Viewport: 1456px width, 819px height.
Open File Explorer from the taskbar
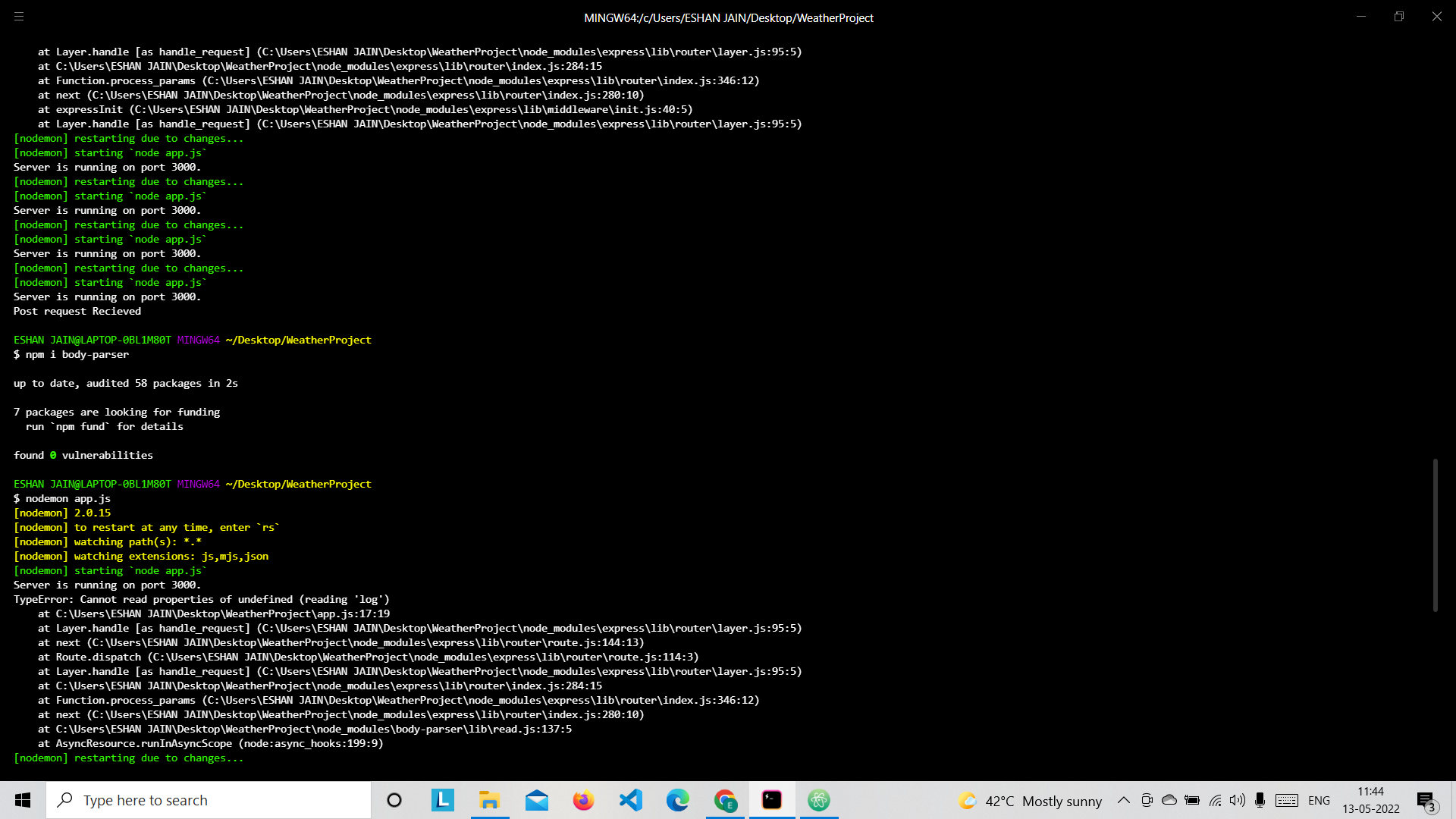pyautogui.click(x=490, y=800)
